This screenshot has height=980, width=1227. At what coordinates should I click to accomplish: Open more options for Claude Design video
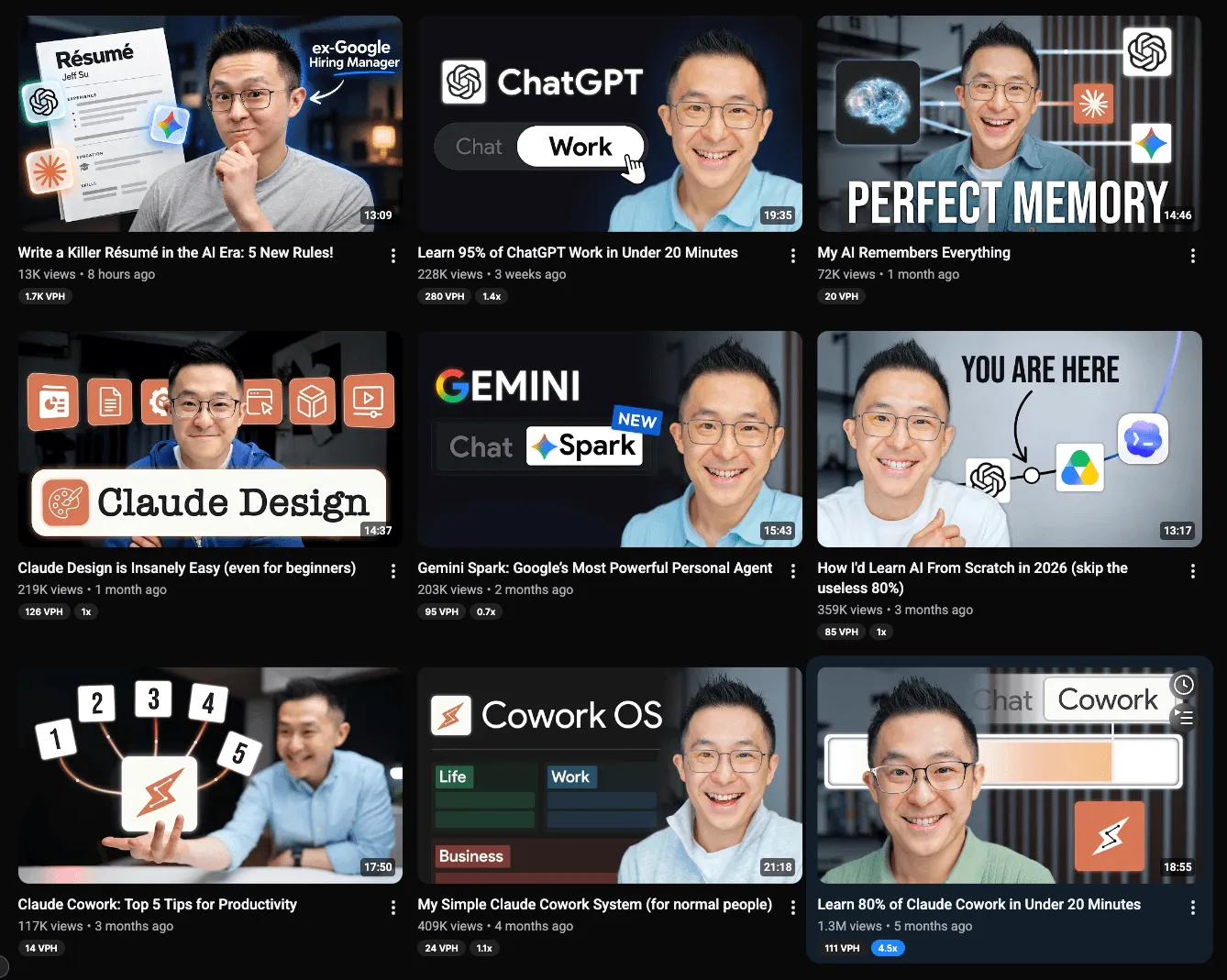[393, 571]
